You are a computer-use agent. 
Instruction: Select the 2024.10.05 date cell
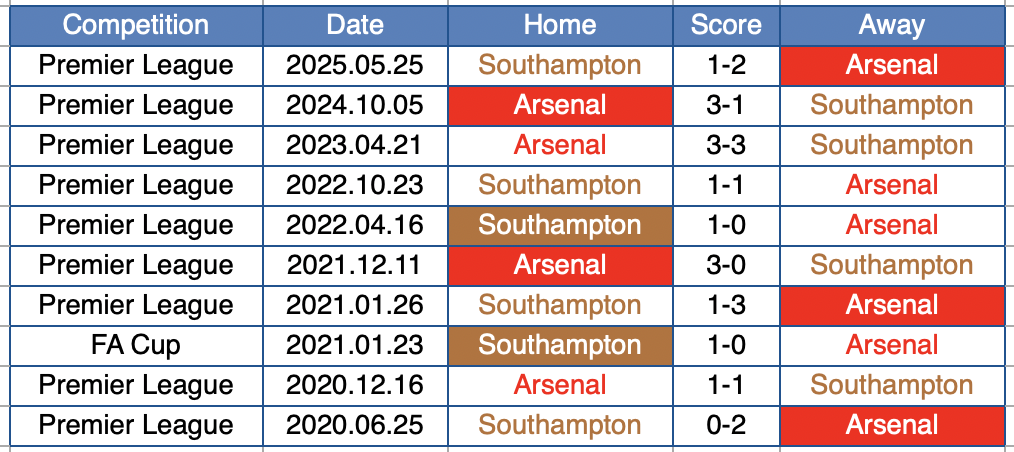[x=355, y=105]
